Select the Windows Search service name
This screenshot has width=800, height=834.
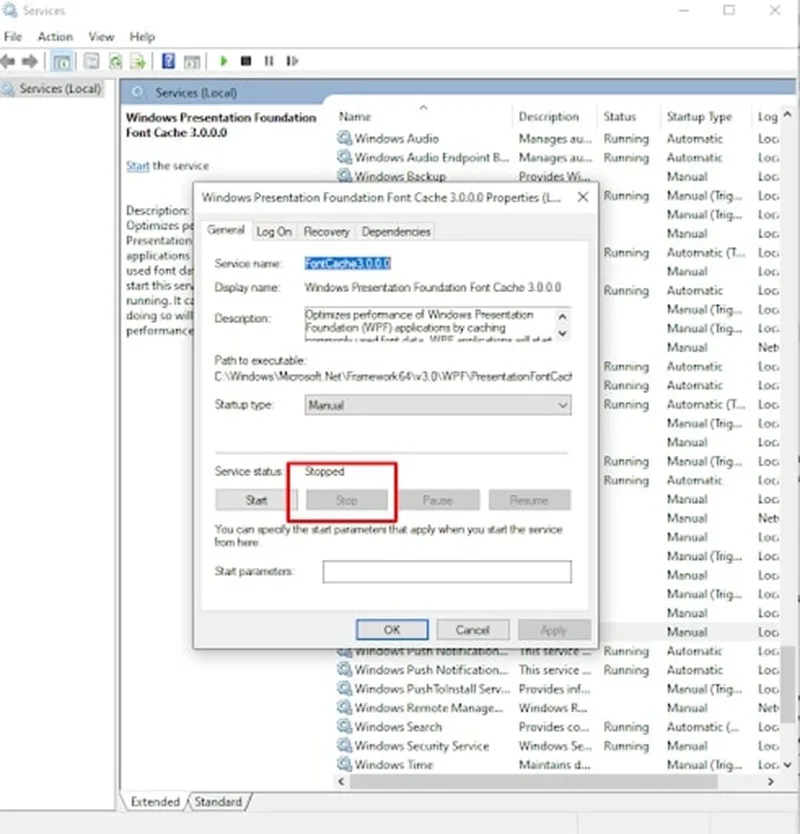(x=398, y=727)
